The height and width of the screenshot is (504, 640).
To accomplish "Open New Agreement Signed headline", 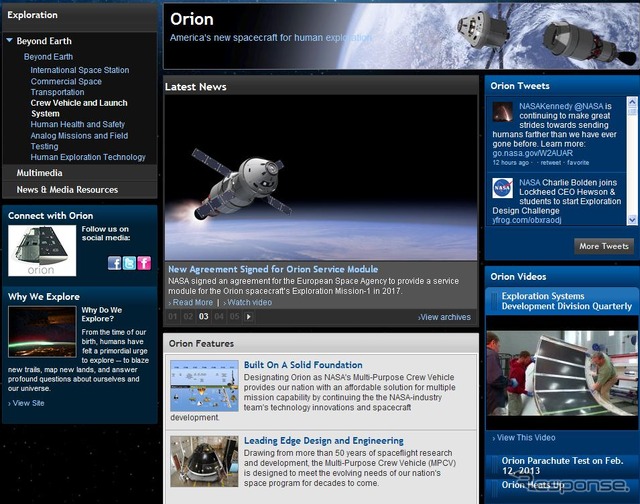I will click(273, 269).
